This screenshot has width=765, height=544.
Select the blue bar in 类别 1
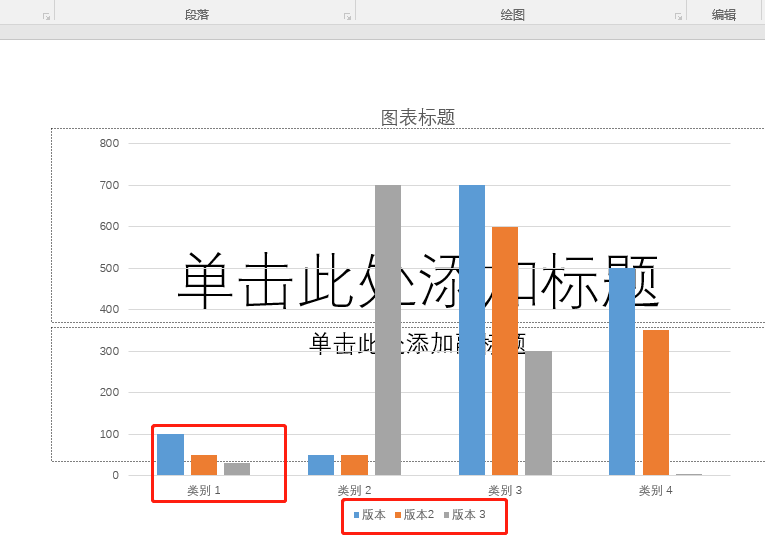170,455
